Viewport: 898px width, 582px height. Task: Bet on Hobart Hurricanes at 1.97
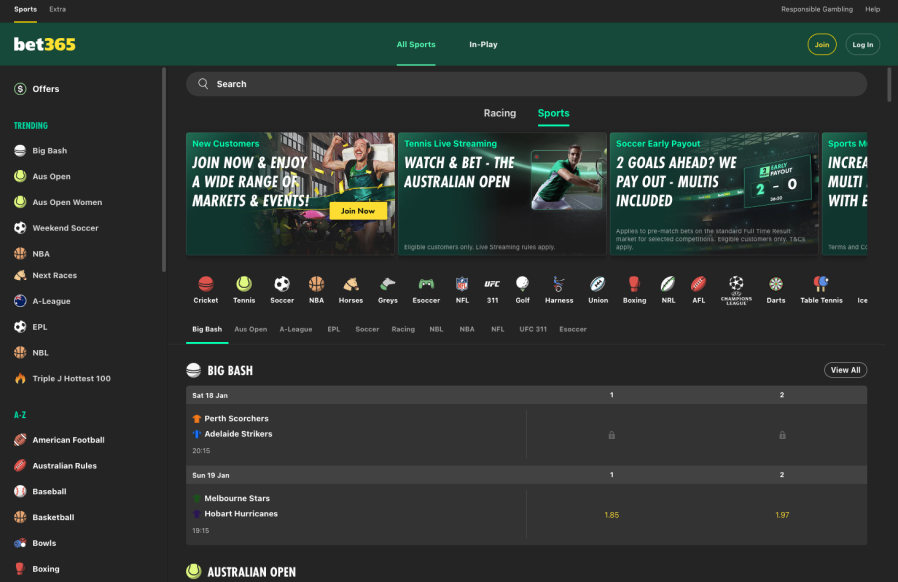782,515
